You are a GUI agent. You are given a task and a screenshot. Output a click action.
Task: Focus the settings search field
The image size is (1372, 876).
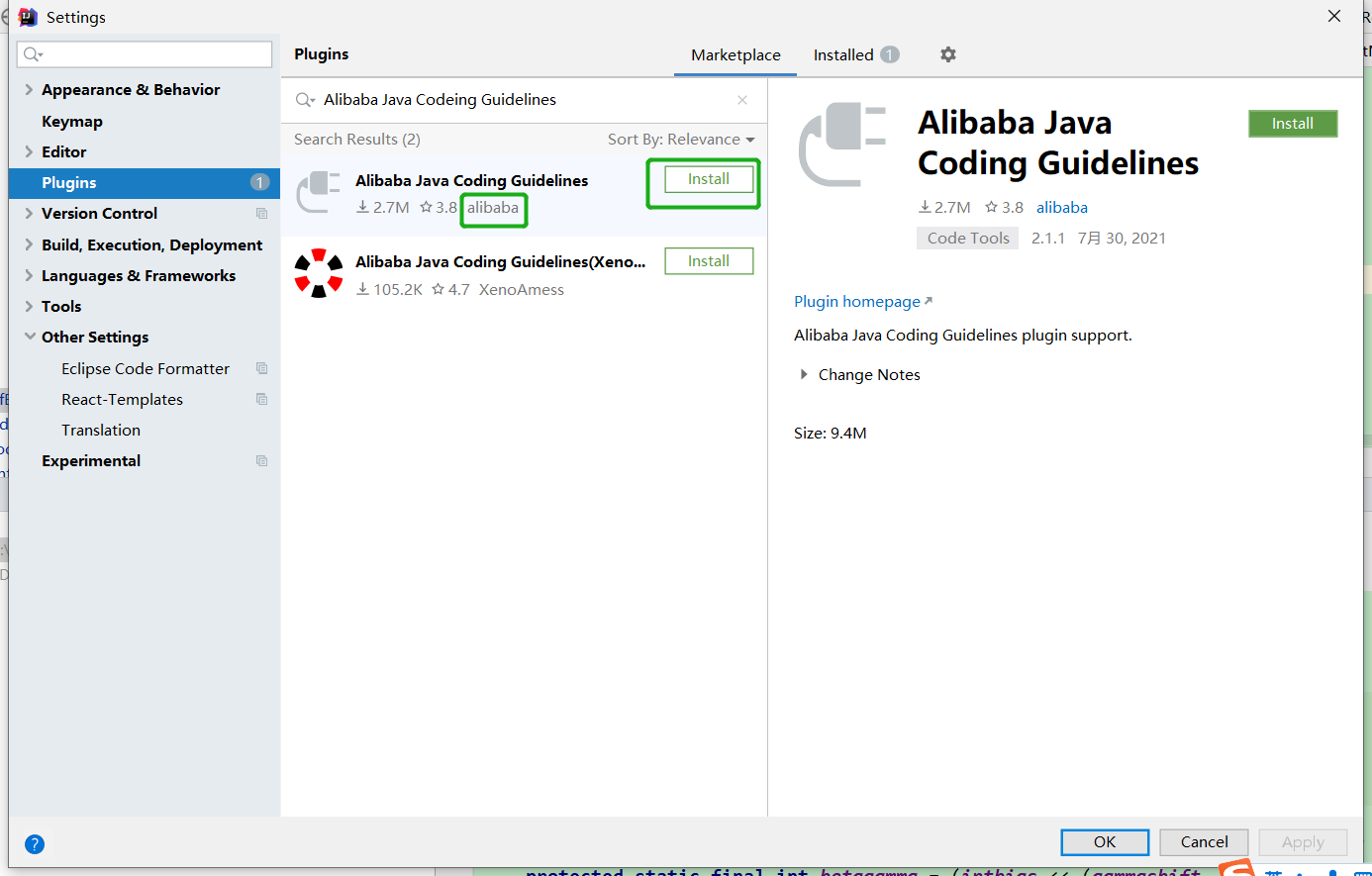(145, 54)
